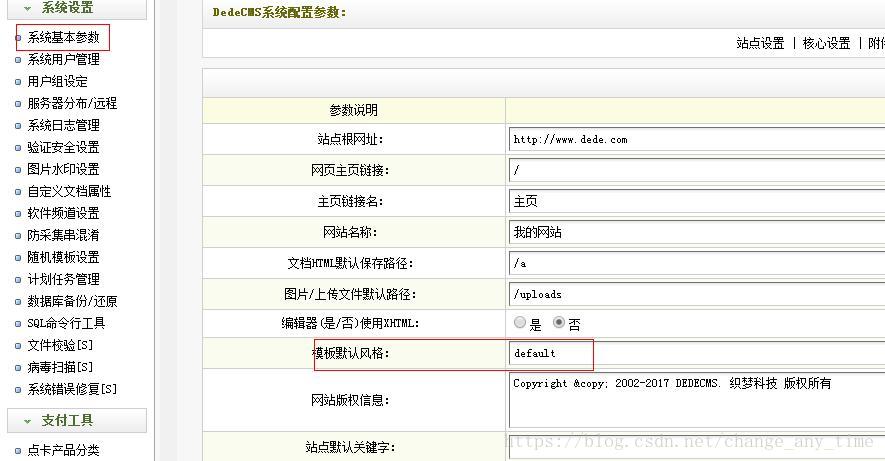Click the 网站名称 label
Viewport: 885px width, 461px height.
(350, 232)
